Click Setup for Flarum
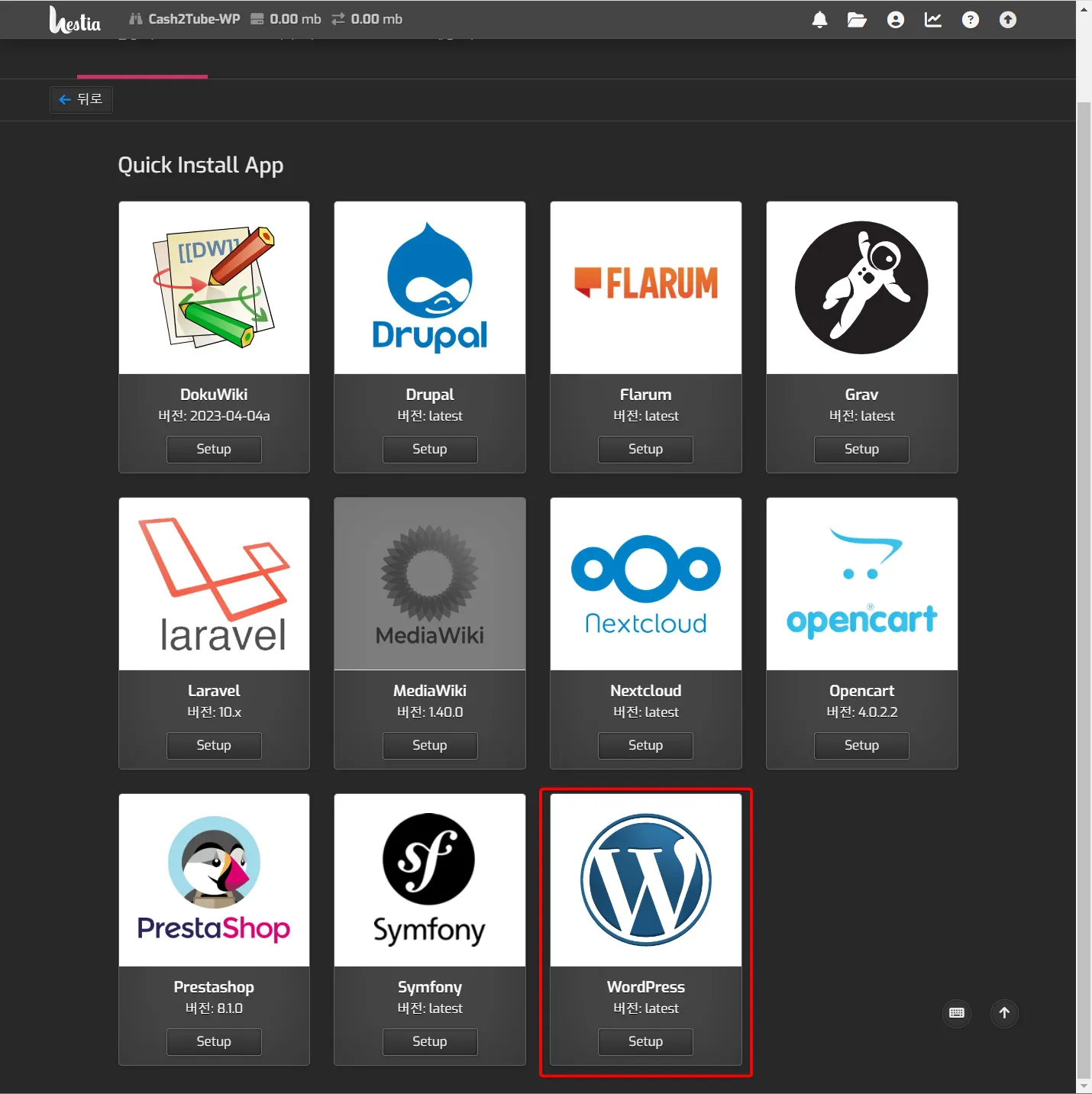1092x1094 pixels. (645, 449)
